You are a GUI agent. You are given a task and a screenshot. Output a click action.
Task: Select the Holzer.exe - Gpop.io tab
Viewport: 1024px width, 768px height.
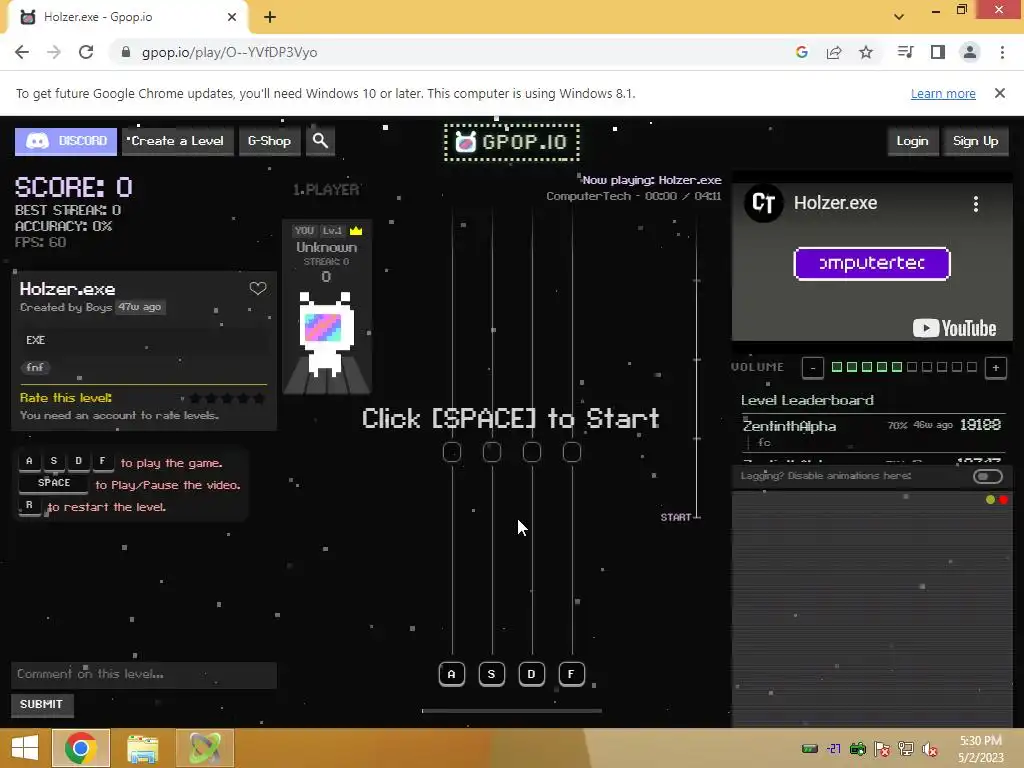point(127,17)
